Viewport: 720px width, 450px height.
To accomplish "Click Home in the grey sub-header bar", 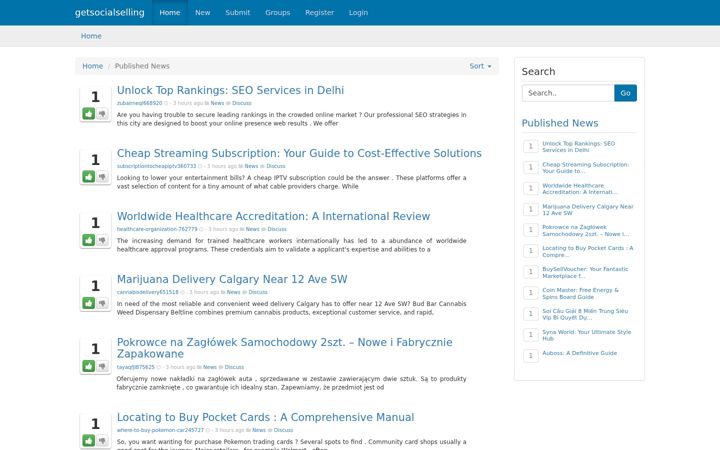I will click(x=91, y=36).
